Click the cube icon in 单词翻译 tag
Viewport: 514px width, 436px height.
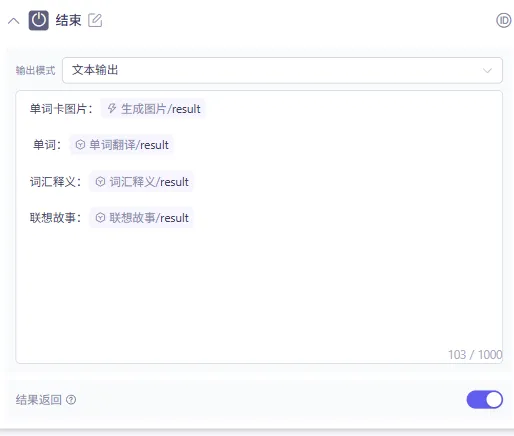pos(80,145)
